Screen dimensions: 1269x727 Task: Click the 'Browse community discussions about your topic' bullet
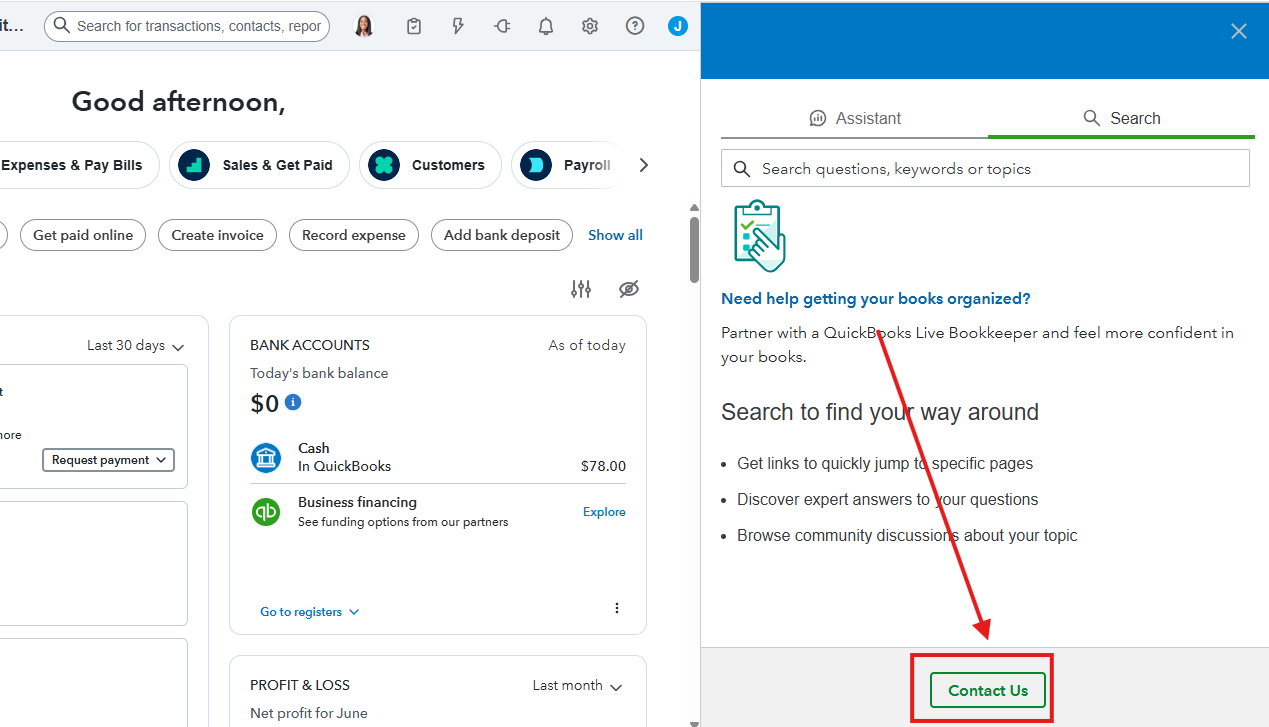click(x=907, y=535)
